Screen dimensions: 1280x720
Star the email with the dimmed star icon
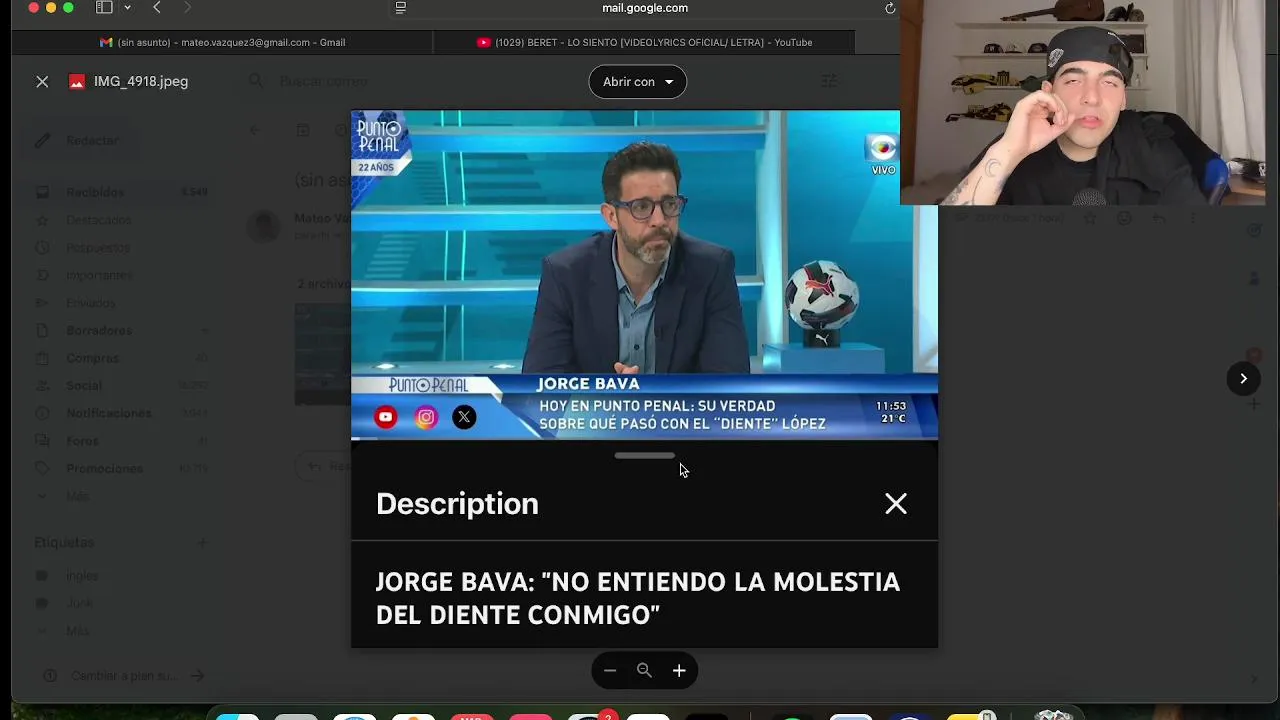1090,218
